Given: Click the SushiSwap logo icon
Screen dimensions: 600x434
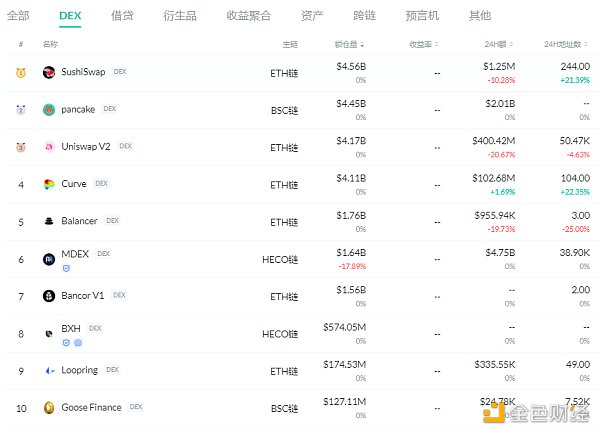Looking at the screenshot, I should (49, 72).
